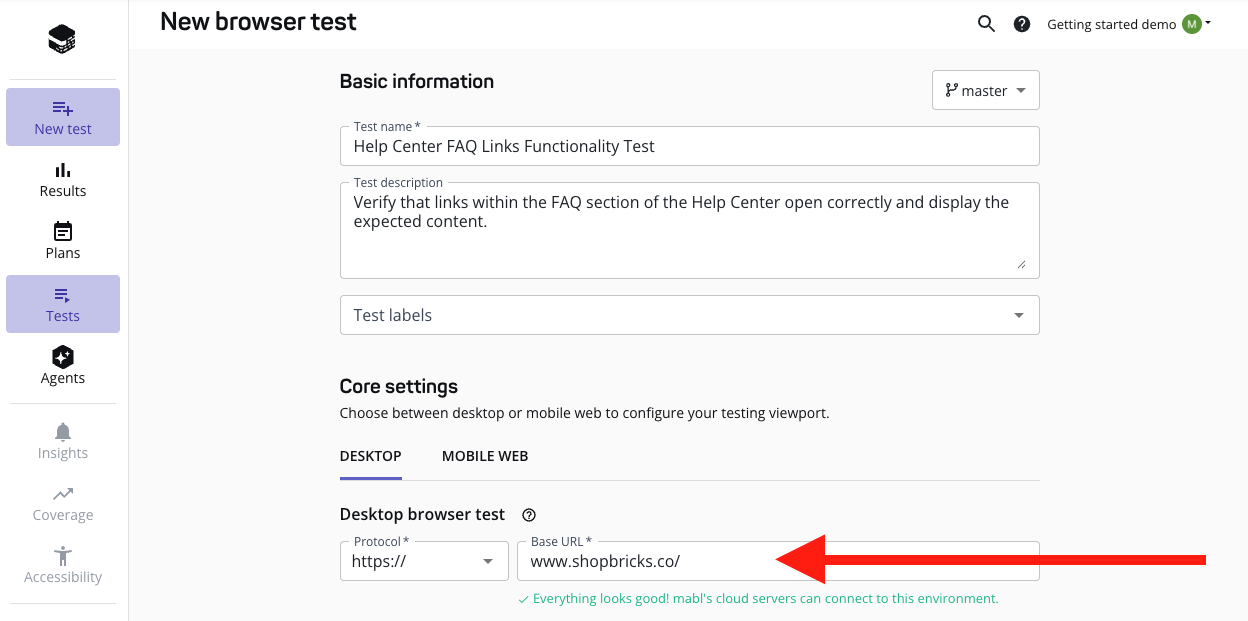Switch to the DESKTOP tab

point(371,456)
